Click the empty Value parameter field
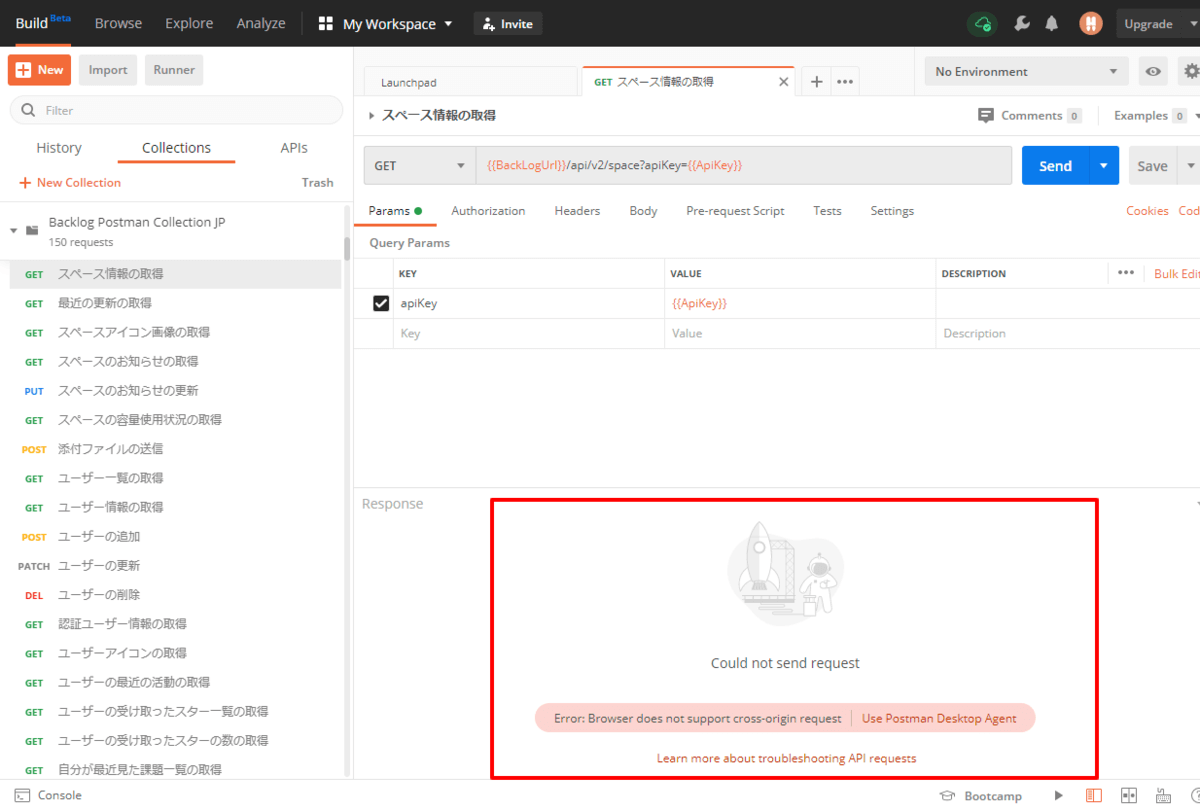1200x811 pixels. point(800,333)
